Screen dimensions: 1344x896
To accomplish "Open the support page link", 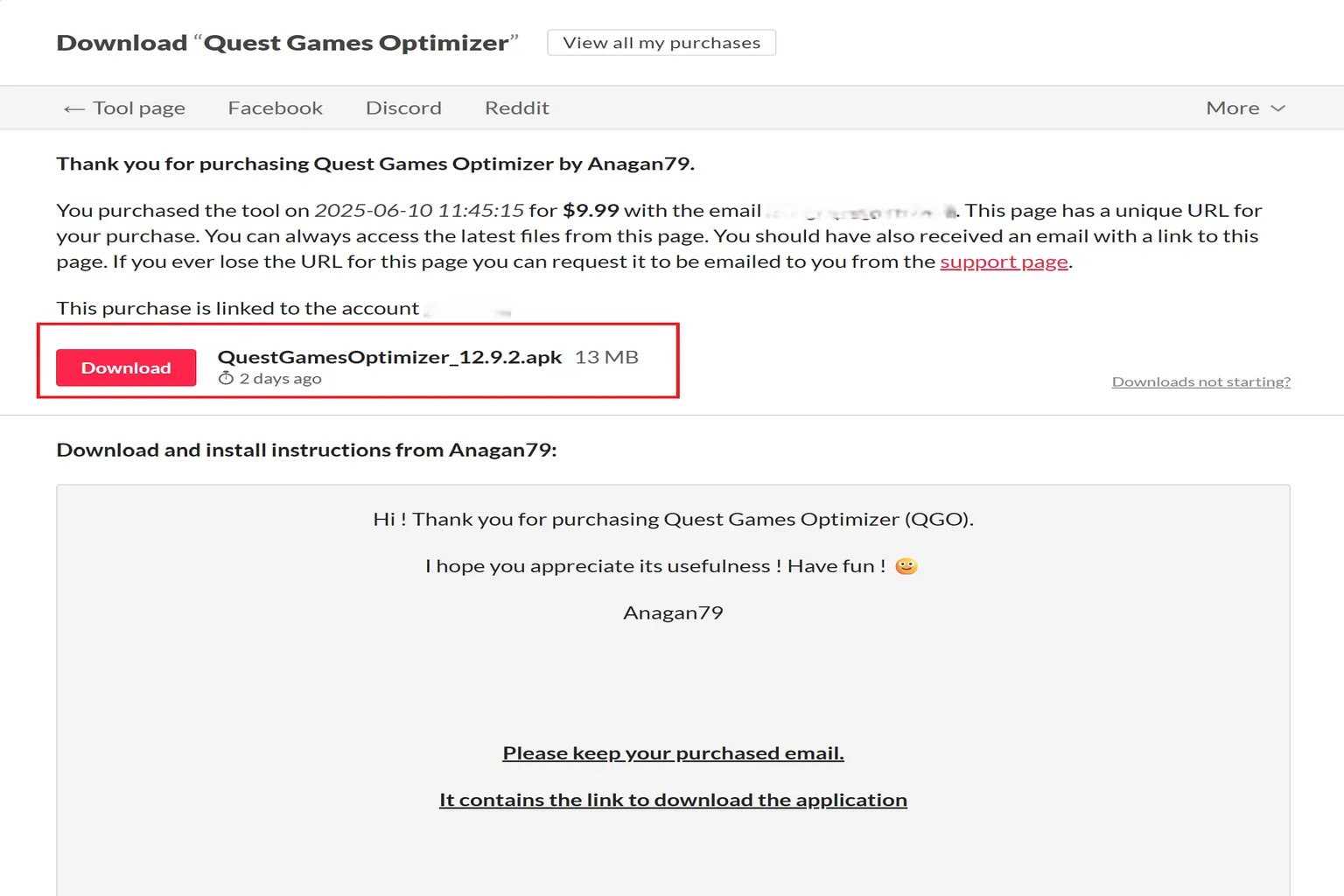I will point(1003,261).
